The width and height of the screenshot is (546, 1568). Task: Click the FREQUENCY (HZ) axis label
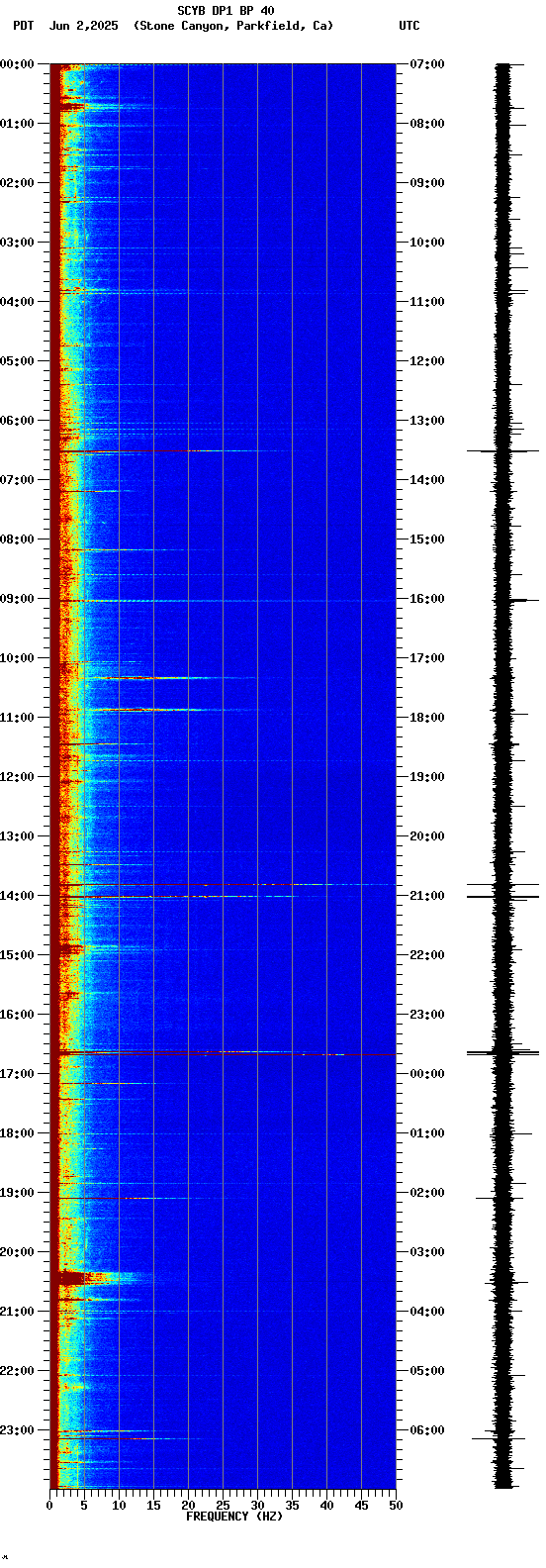pyautogui.click(x=234, y=1517)
